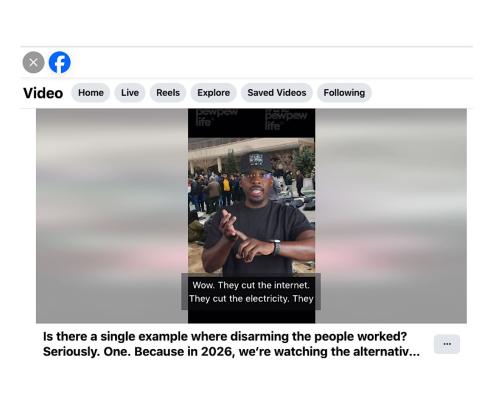The height and width of the screenshot is (407, 500).
Task: Open the Reels tab
Action: pos(168,93)
